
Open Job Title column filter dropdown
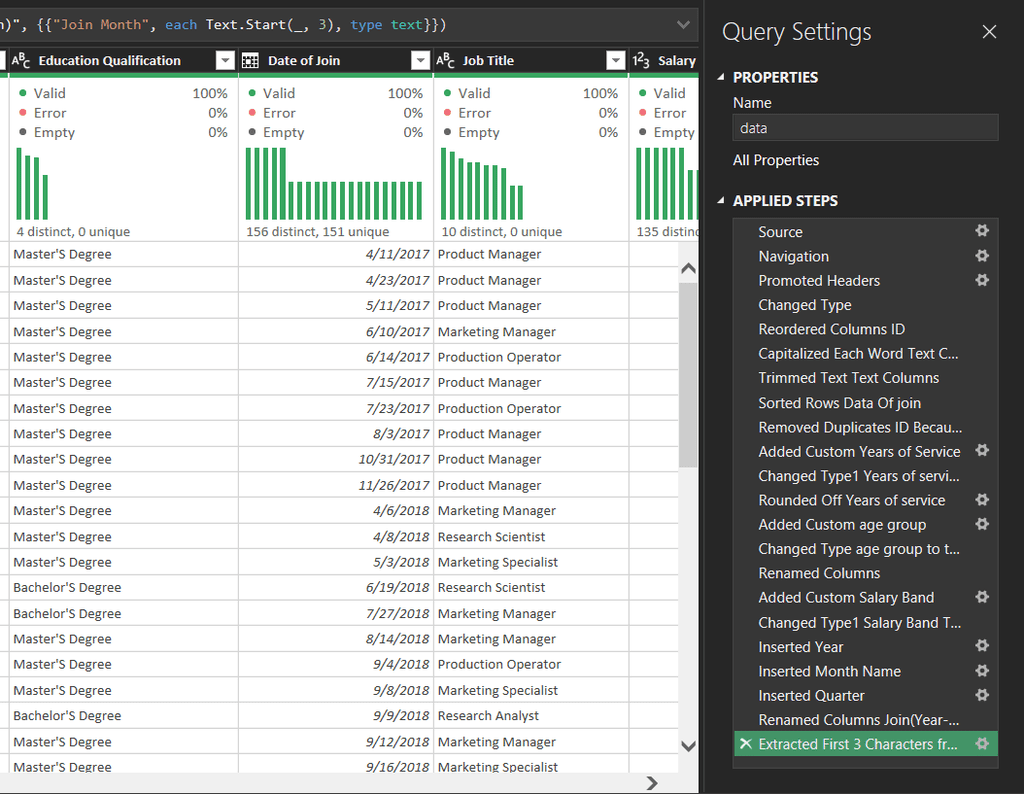point(616,61)
